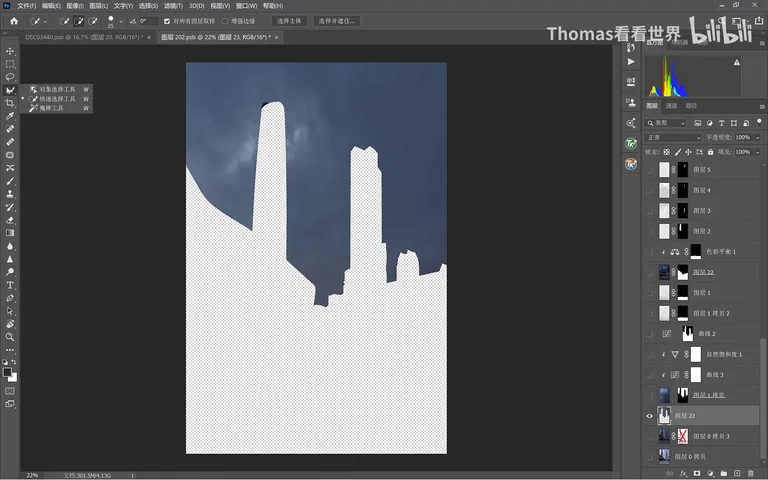768x480 pixels.
Task: Hide layer 图层 23 via eye icon
Action: [649, 416]
